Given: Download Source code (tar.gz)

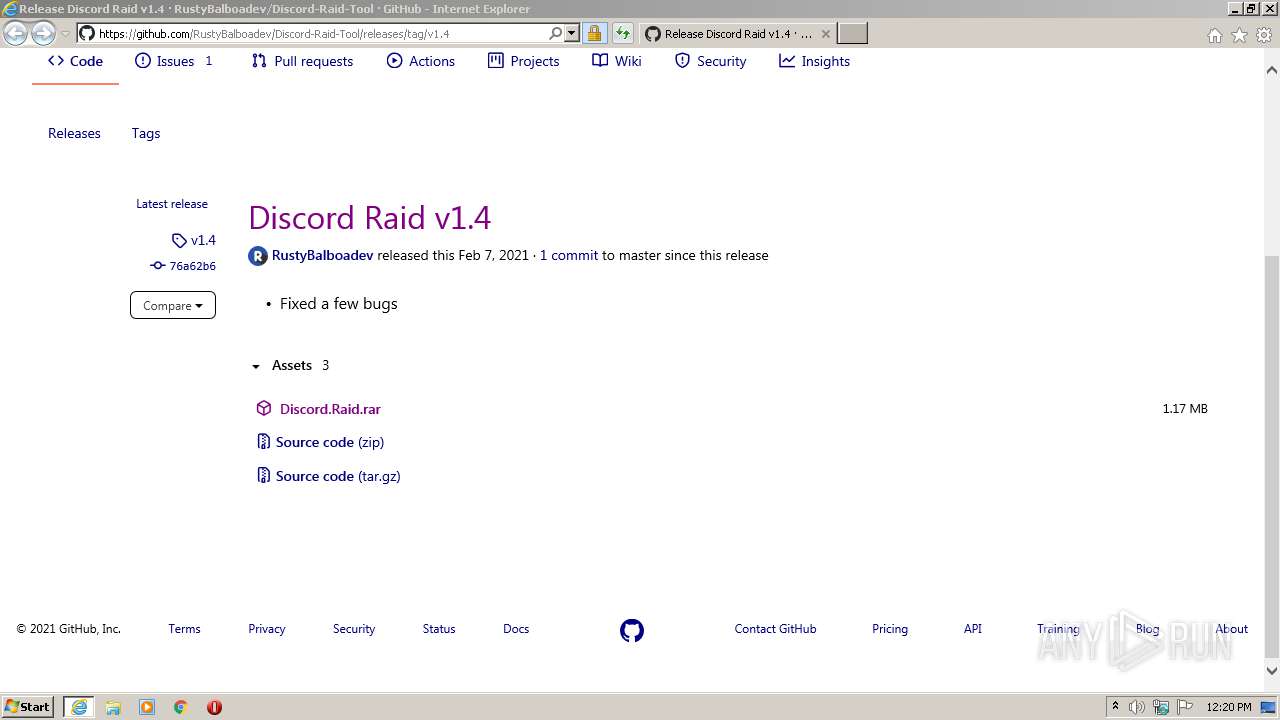Looking at the screenshot, I should pos(338,476).
